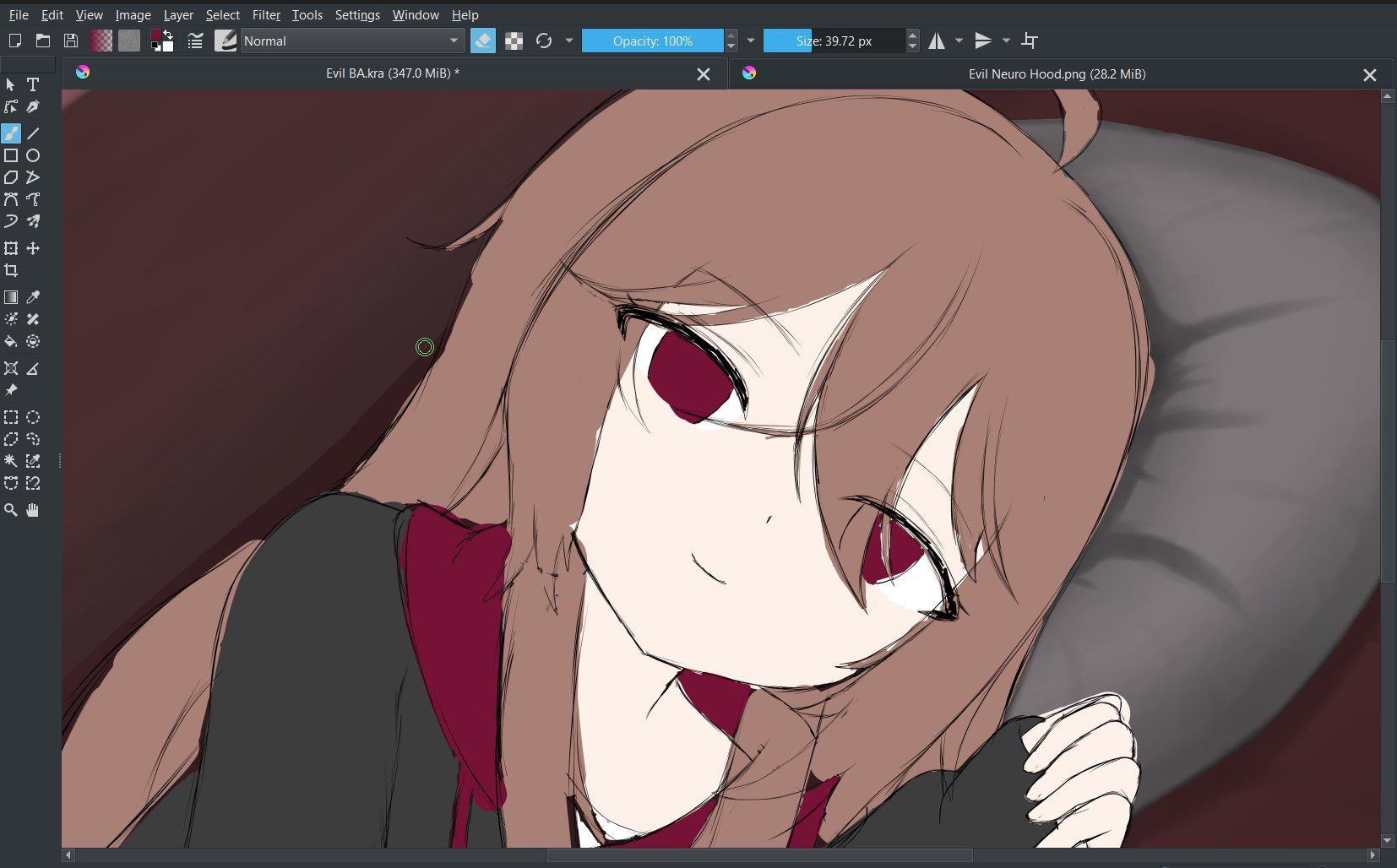Select the Bezier Curve Selection tool
Screen dimensions: 1397x868
pyautogui.click(x=11, y=483)
